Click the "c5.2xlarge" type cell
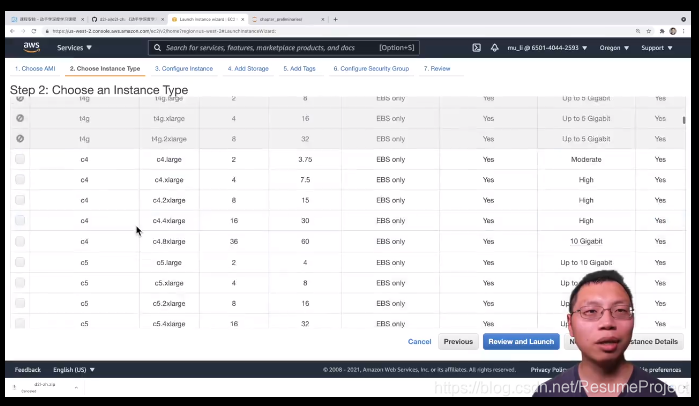Image resolution: width=699 pixels, height=406 pixels. click(x=169, y=303)
